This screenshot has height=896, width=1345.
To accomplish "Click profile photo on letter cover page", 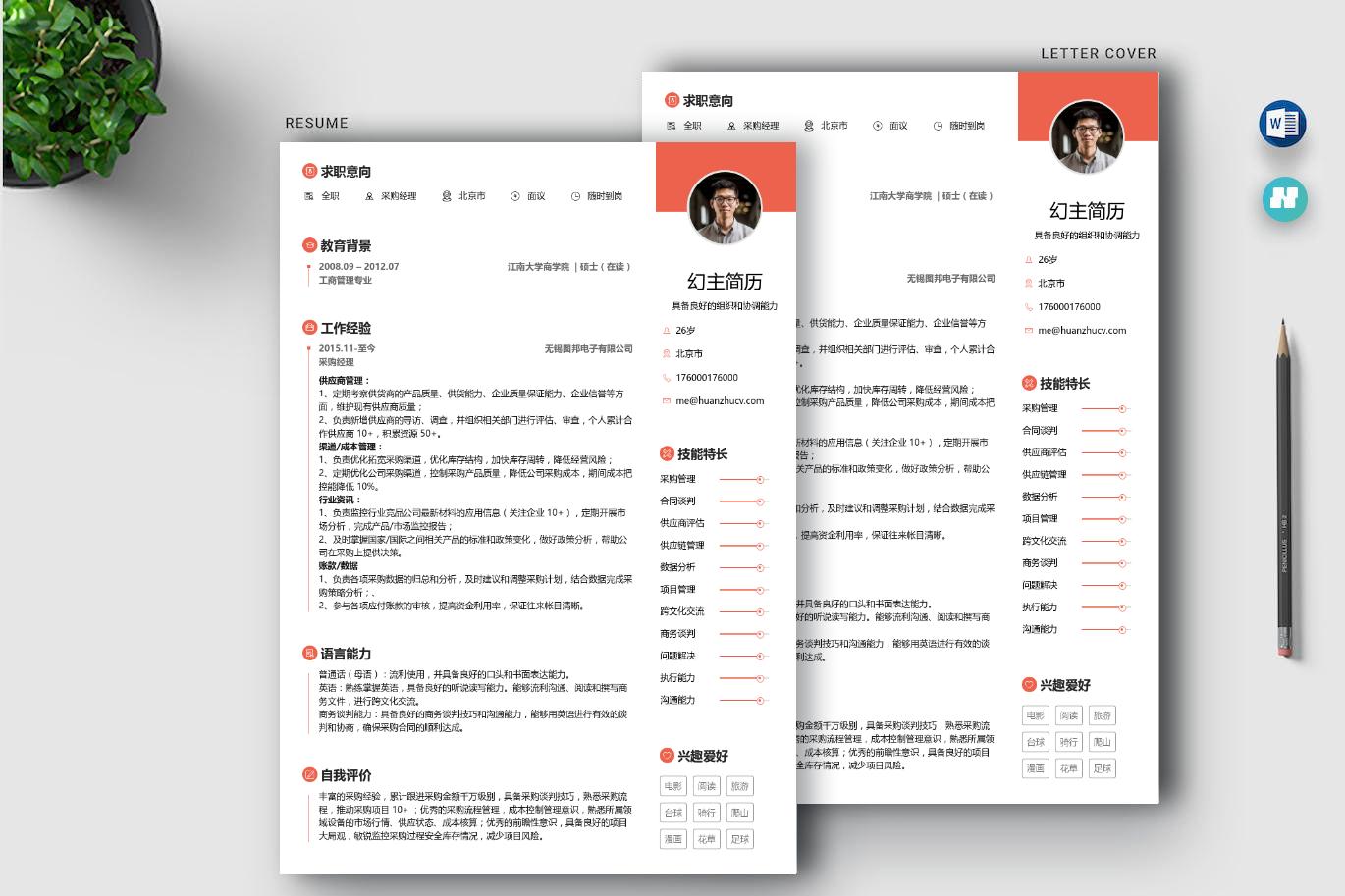I will pyautogui.click(x=1087, y=137).
